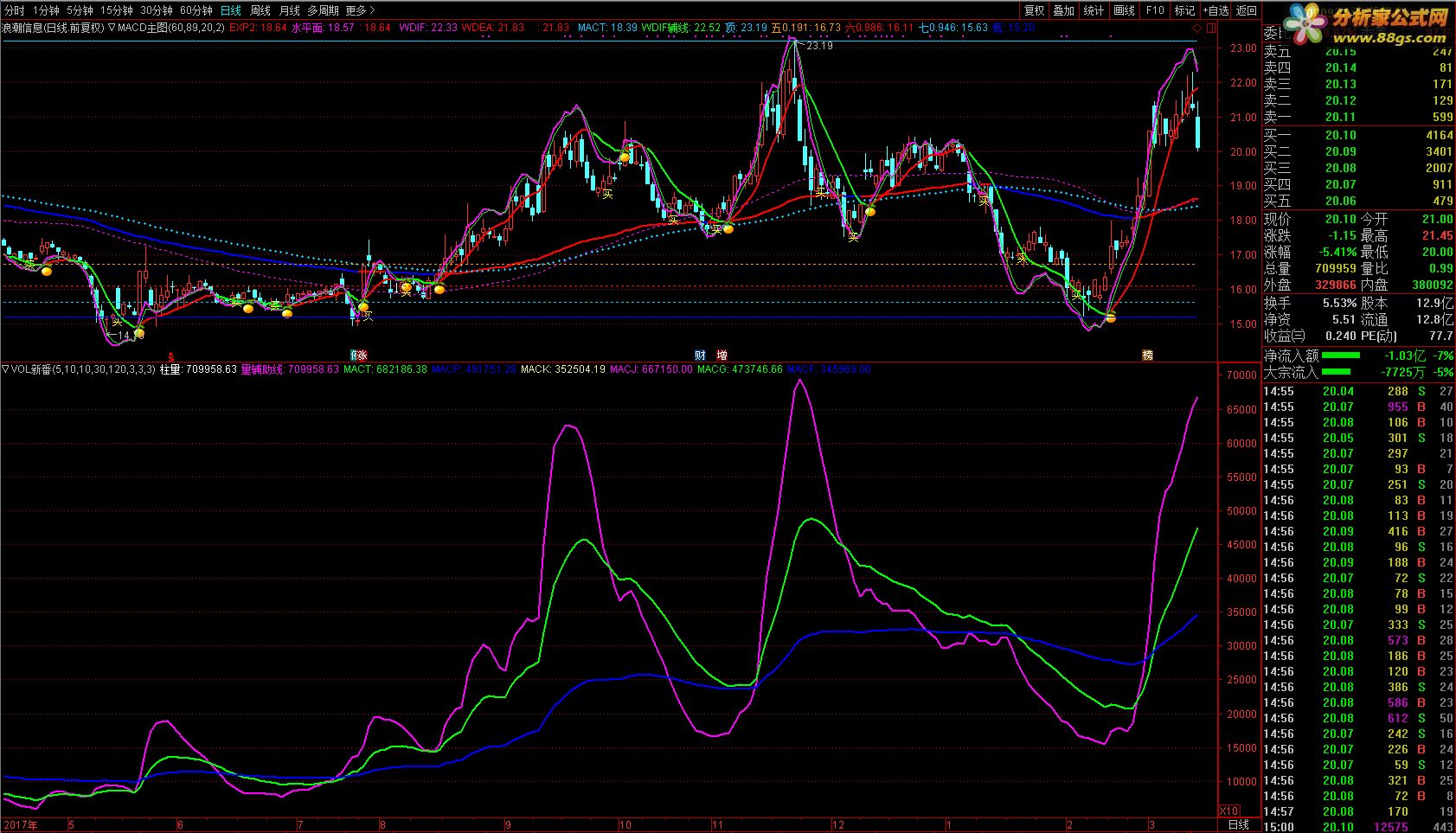Click the PE(动) 77.7 value
This screenshot has width=1456, height=833.
coord(1441,336)
